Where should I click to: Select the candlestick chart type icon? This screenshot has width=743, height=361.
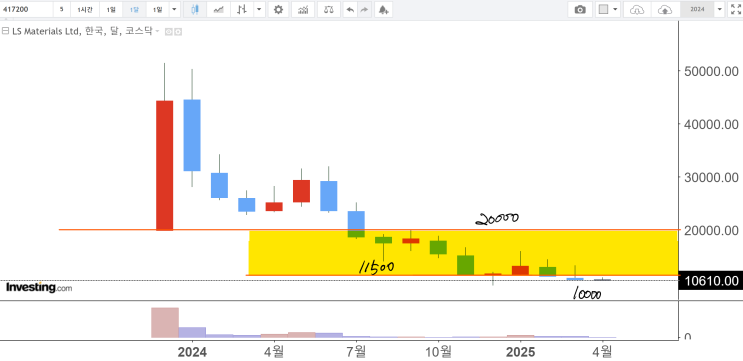click(194, 9)
